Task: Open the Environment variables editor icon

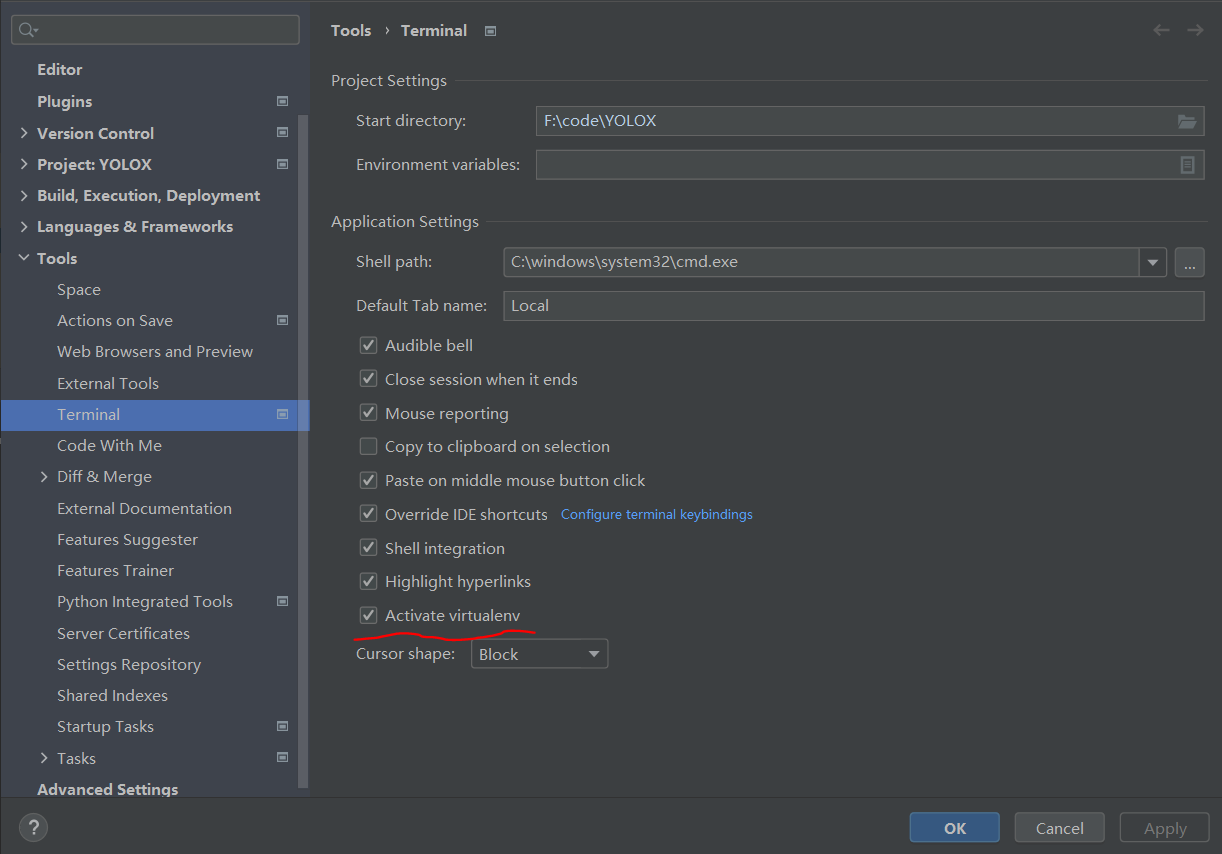Action: click(1187, 165)
